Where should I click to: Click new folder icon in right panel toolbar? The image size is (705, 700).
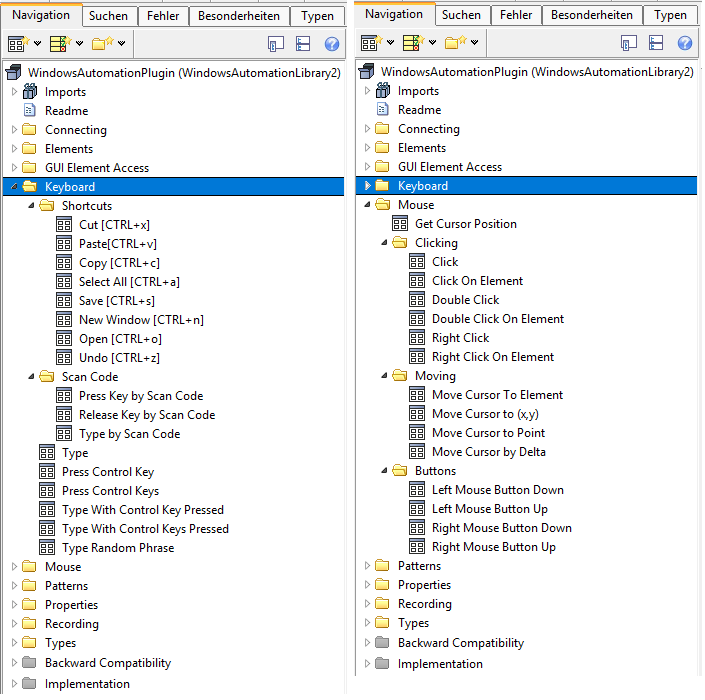click(455, 43)
